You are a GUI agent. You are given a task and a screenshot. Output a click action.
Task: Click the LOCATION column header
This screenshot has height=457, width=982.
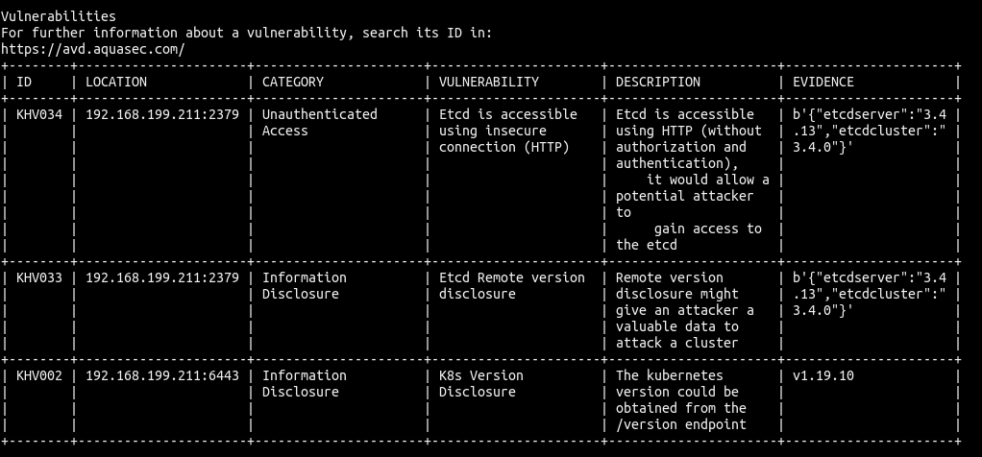116,82
